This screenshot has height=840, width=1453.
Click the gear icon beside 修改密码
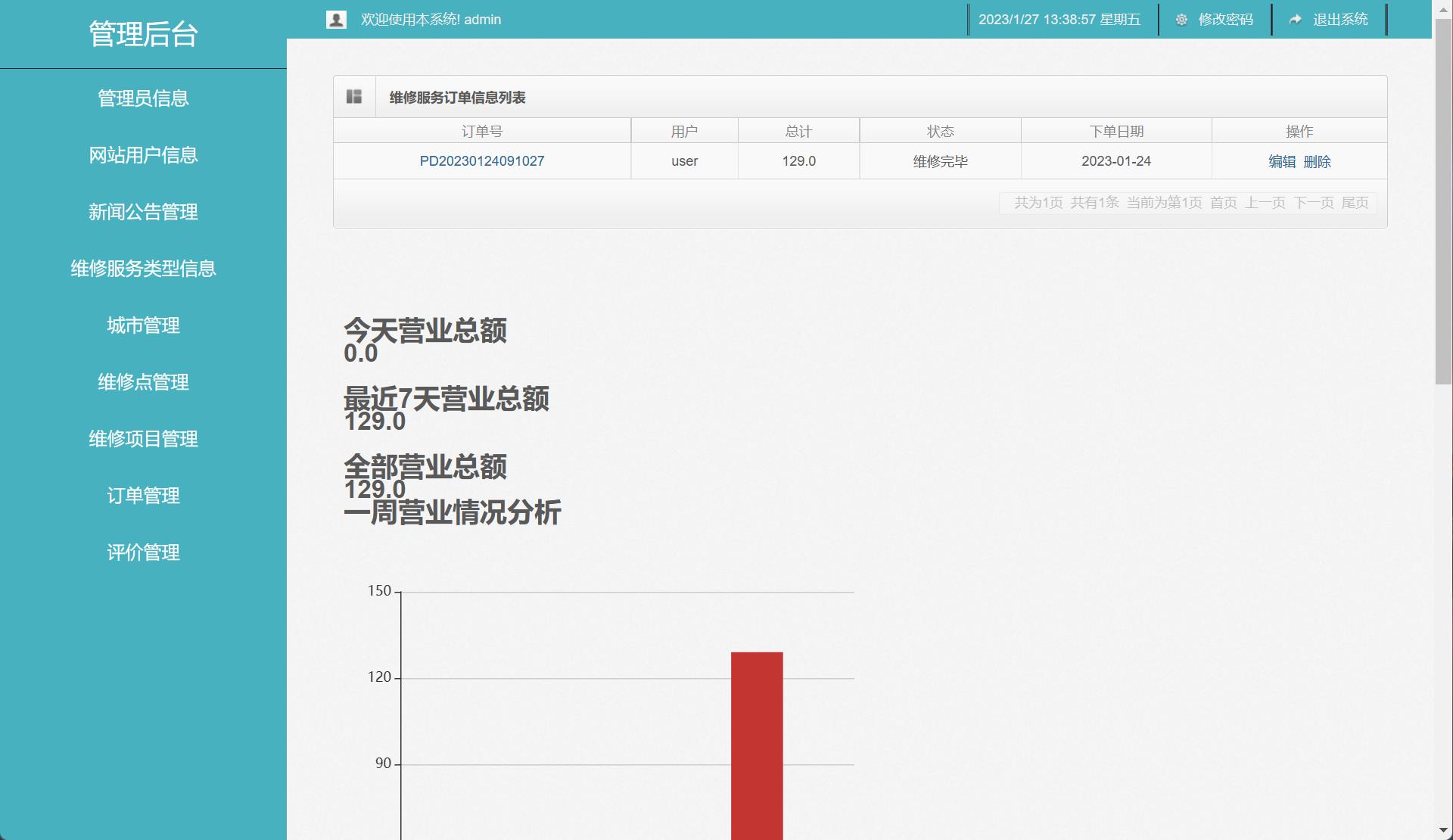click(x=1181, y=20)
